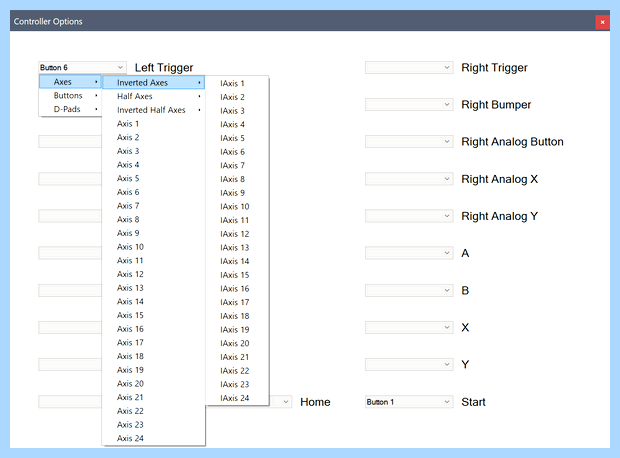Viewport: 620px width, 458px height.
Task: Pick IAxis 10 in inverted axes list
Action: point(237,206)
